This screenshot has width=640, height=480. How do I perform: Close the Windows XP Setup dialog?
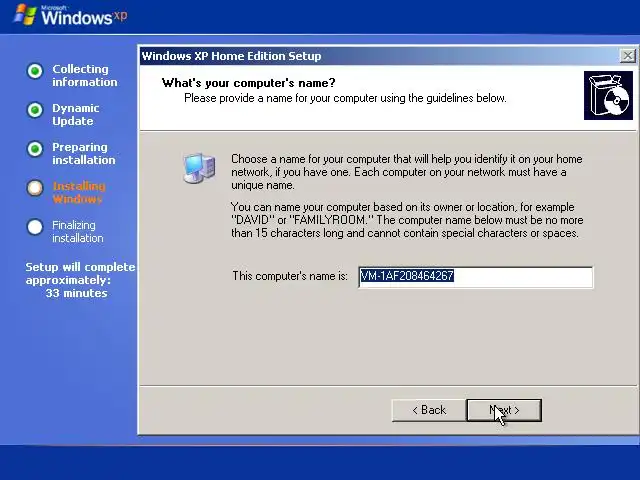(627, 56)
